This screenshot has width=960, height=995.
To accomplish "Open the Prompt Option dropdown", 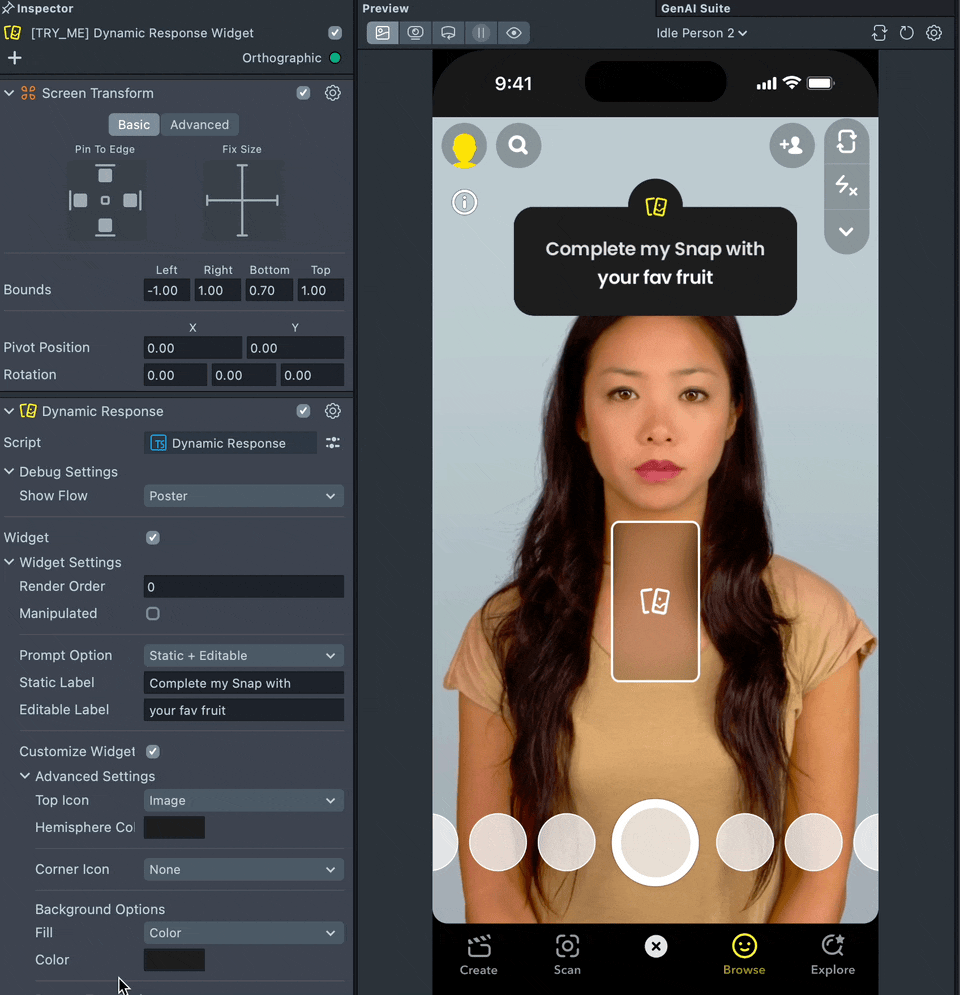I will tap(243, 656).
